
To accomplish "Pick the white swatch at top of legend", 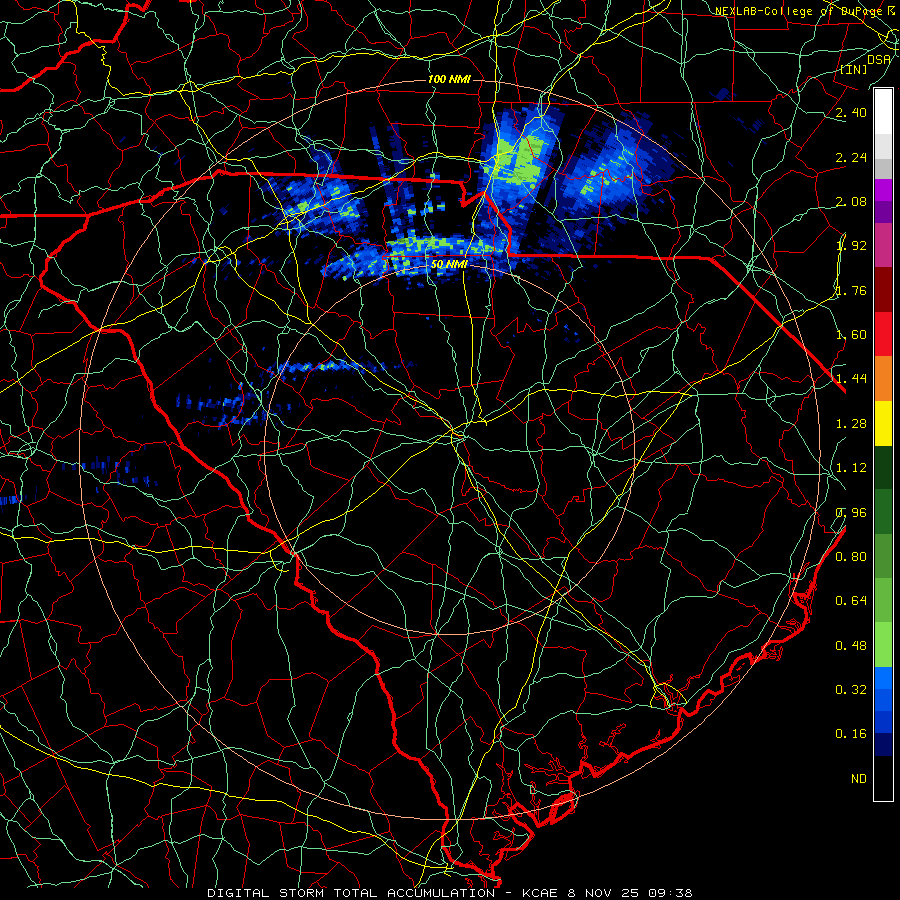I will [x=883, y=111].
